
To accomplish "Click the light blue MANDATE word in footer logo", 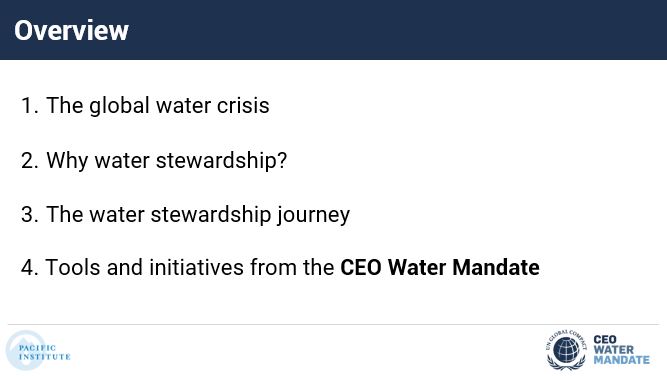I will 621,360.
